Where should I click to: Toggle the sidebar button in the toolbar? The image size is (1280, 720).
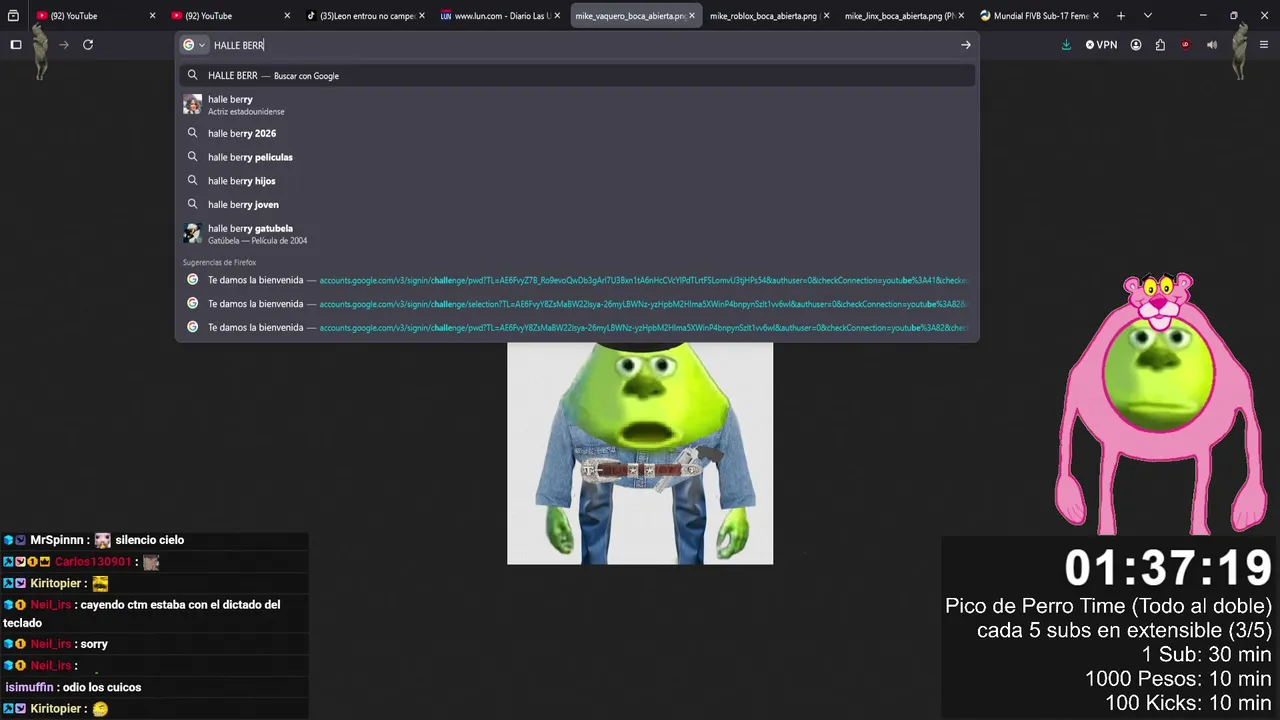point(16,45)
